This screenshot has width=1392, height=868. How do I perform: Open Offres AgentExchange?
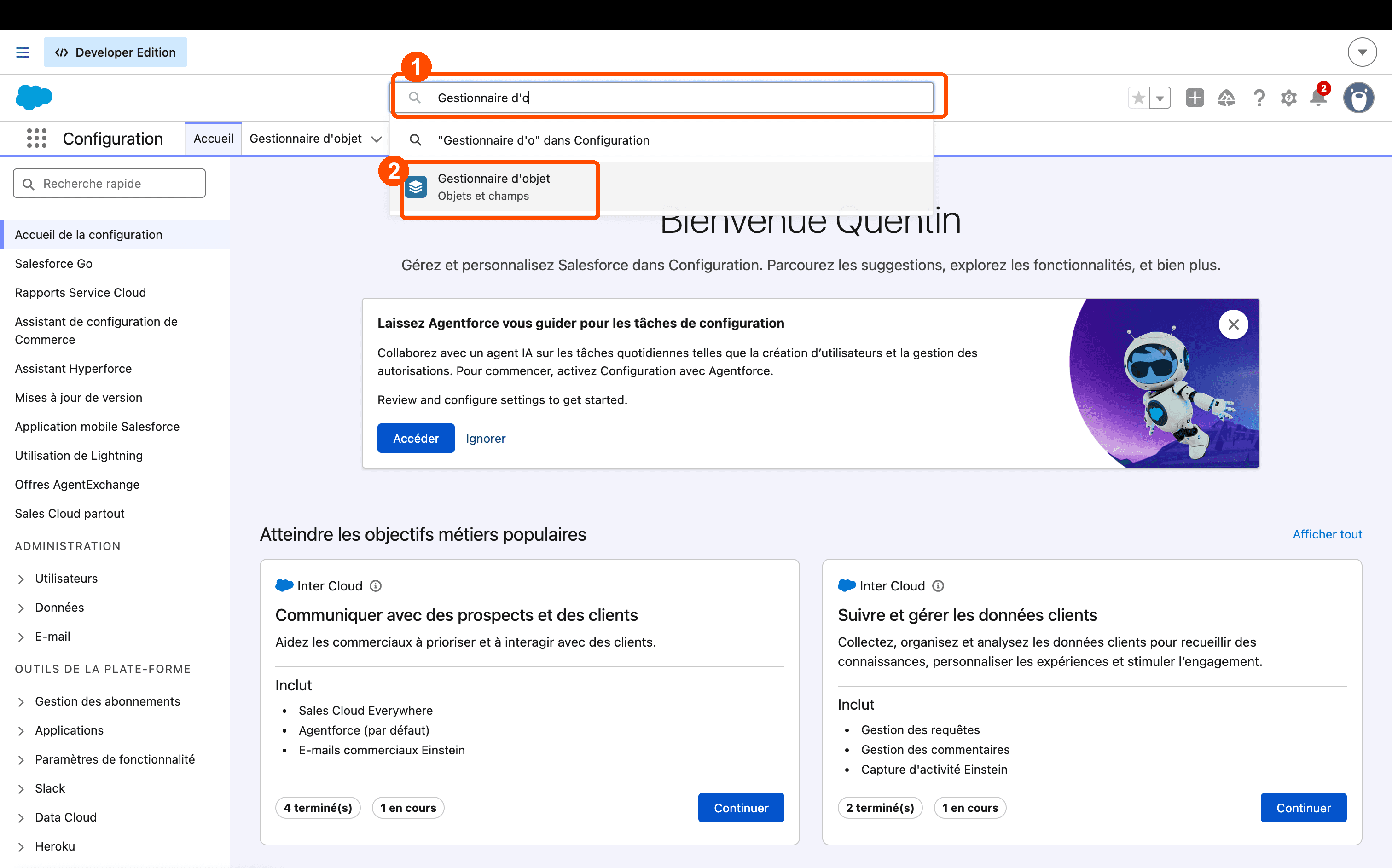[x=77, y=484]
